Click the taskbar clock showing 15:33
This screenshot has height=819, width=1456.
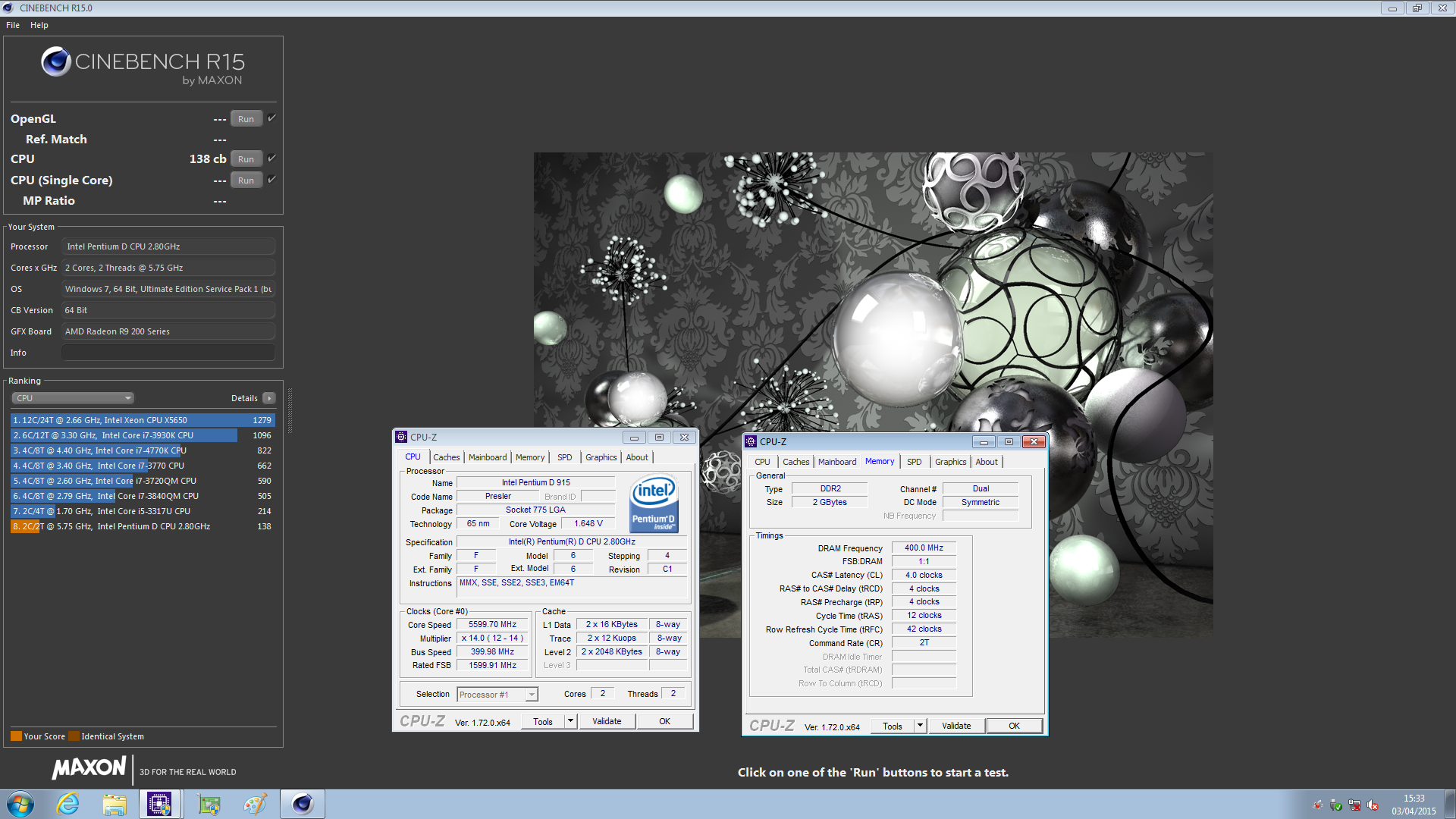click(x=1414, y=805)
